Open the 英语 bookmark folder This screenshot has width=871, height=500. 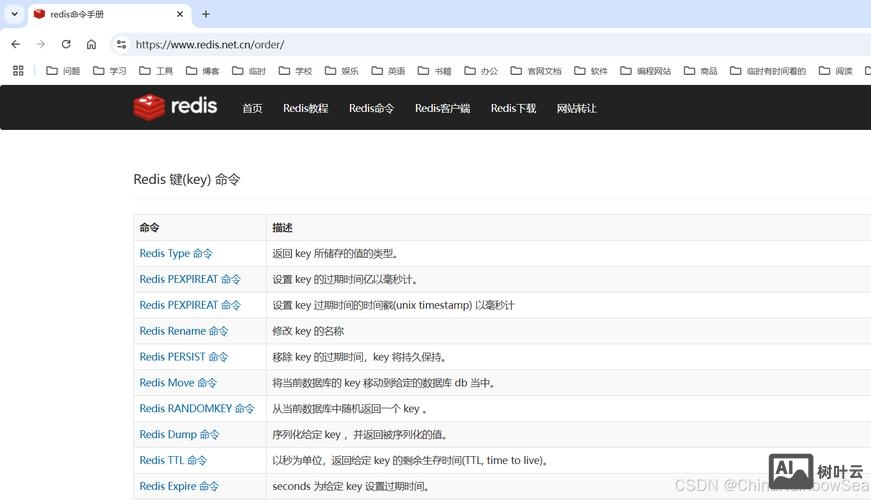[x=388, y=71]
